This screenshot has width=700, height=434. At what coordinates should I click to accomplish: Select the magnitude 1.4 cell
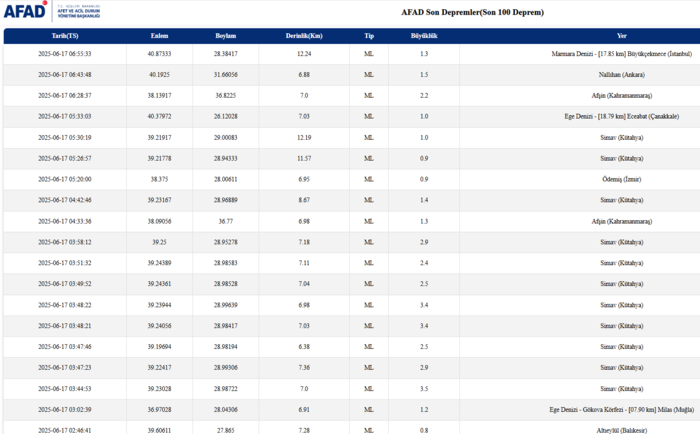424,200
